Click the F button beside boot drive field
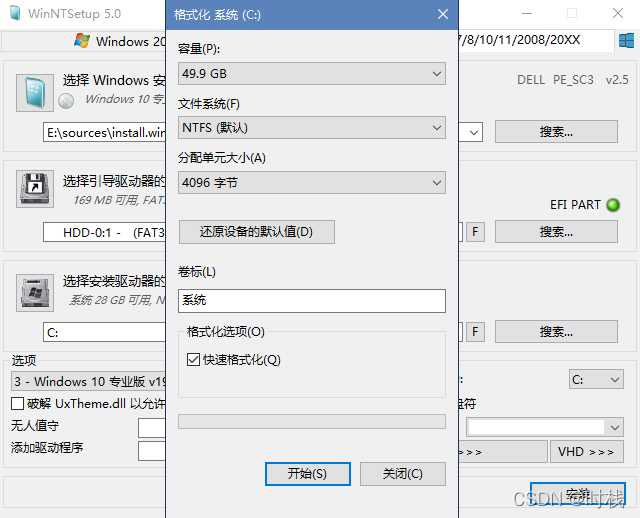The image size is (640, 518). 476,232
